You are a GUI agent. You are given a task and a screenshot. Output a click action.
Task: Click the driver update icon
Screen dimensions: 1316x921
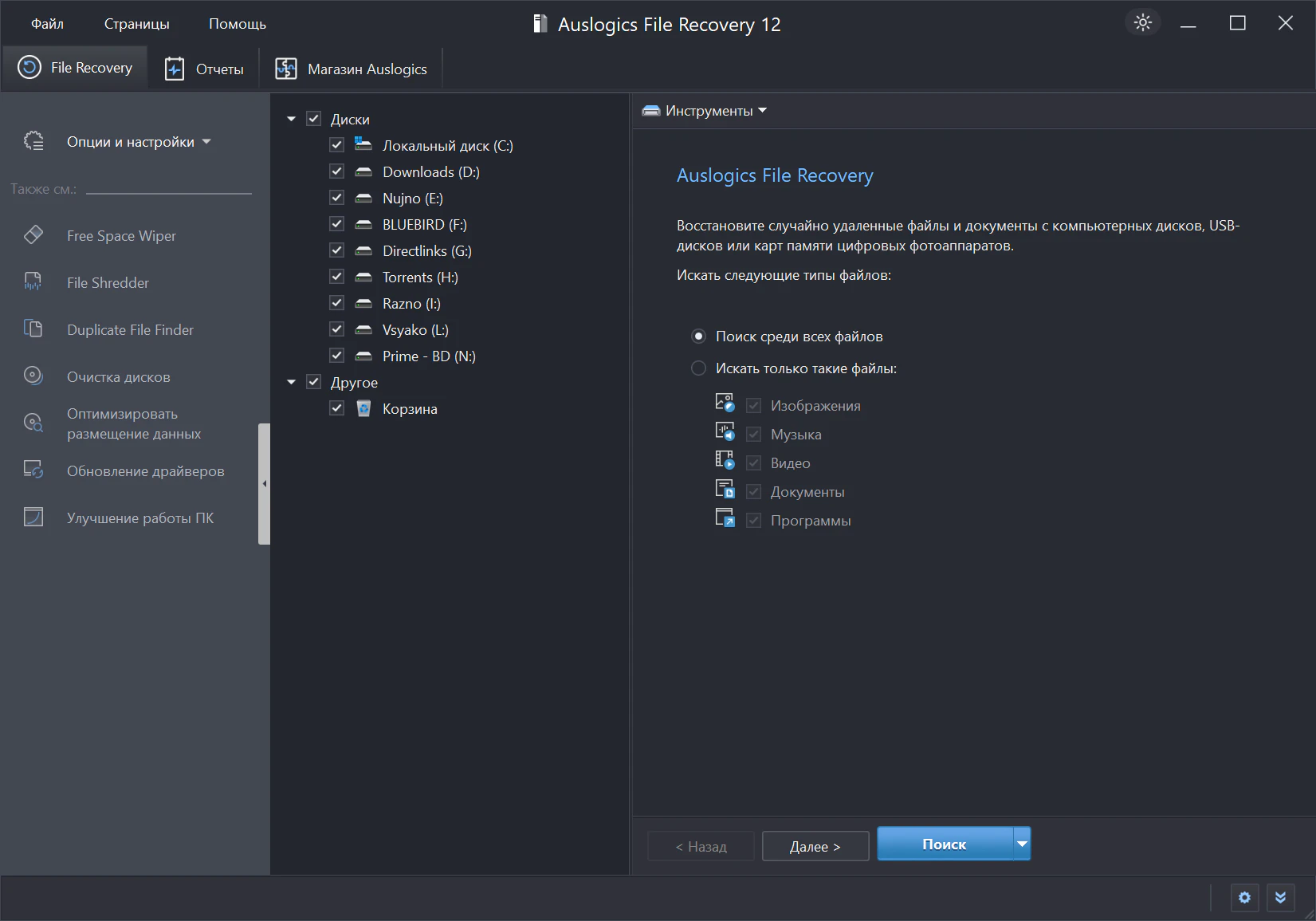click(33, 470)
